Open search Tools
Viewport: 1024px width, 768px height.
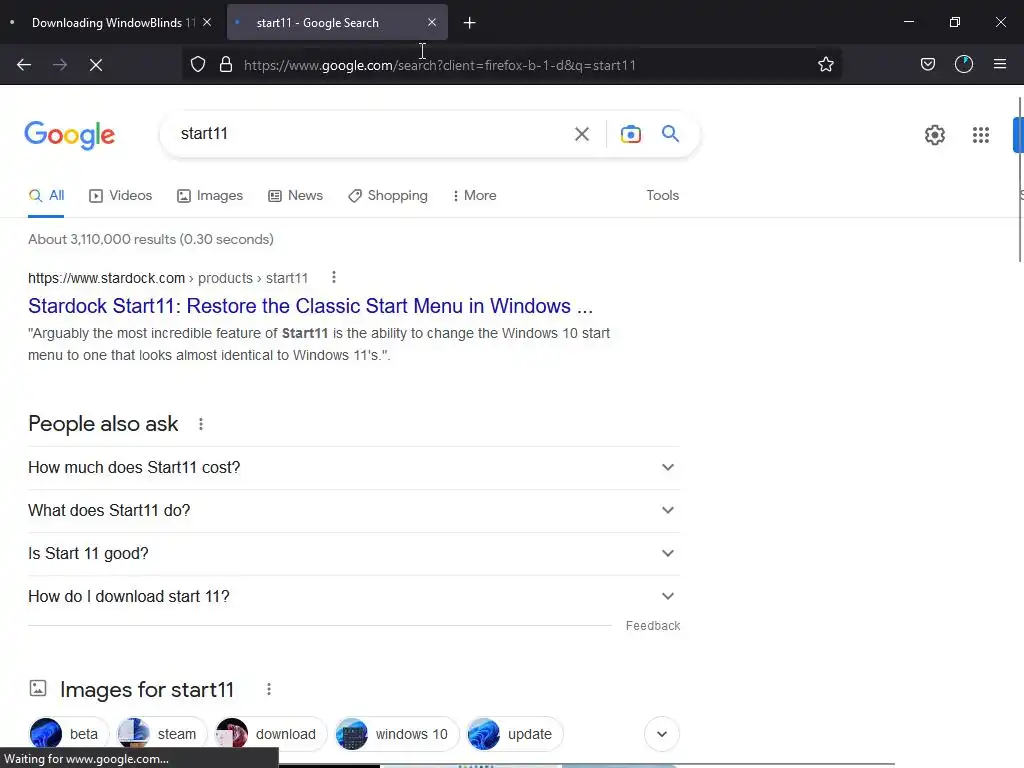[x=662, y=195]
